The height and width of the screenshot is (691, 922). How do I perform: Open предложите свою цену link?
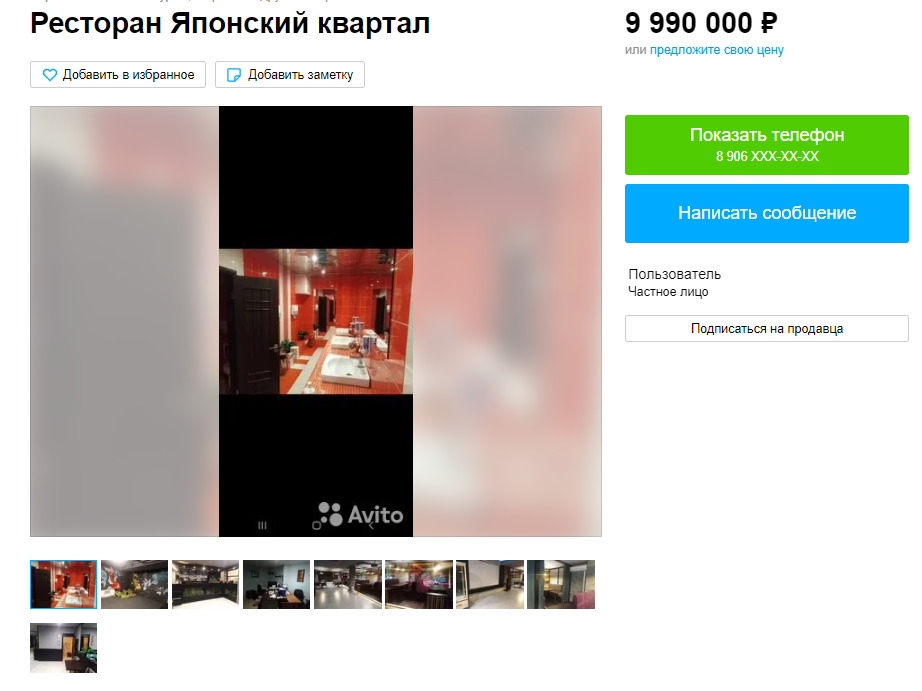[717, 50]
